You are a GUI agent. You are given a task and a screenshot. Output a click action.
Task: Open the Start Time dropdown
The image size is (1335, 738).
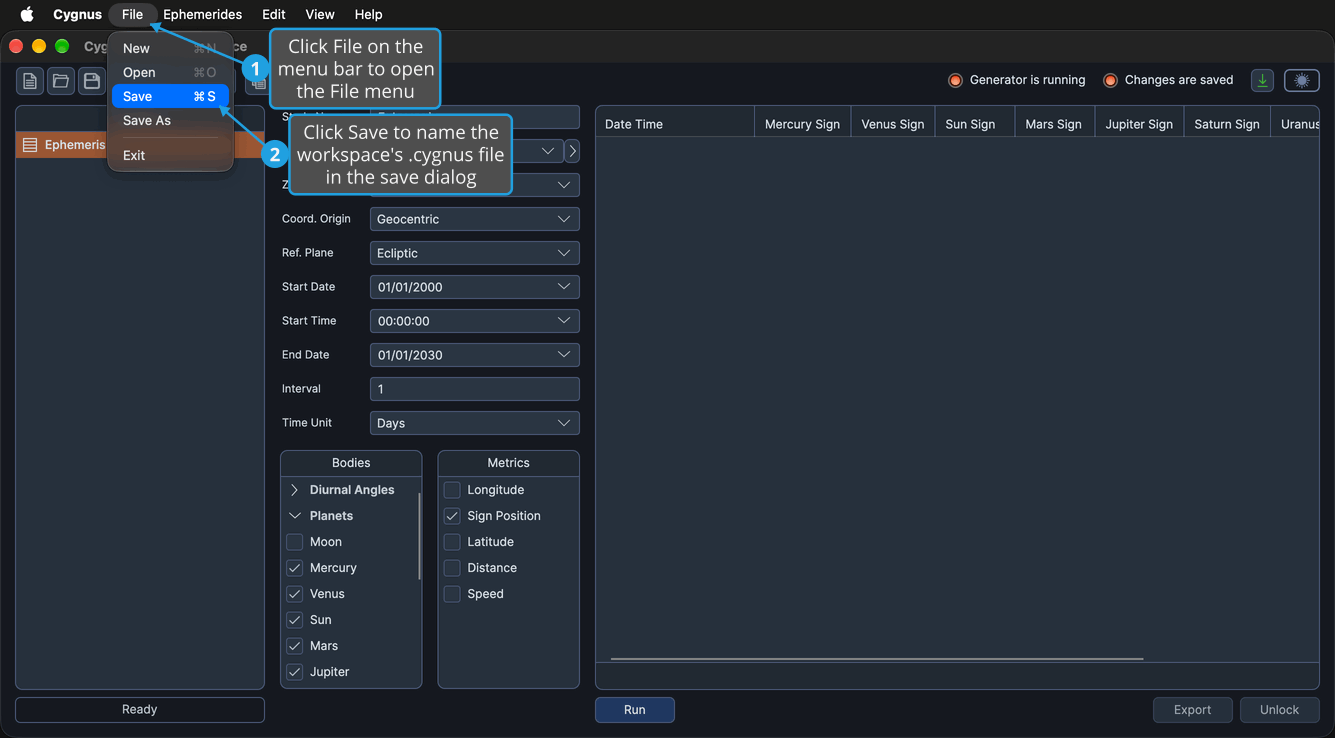(x=475, y=321)
